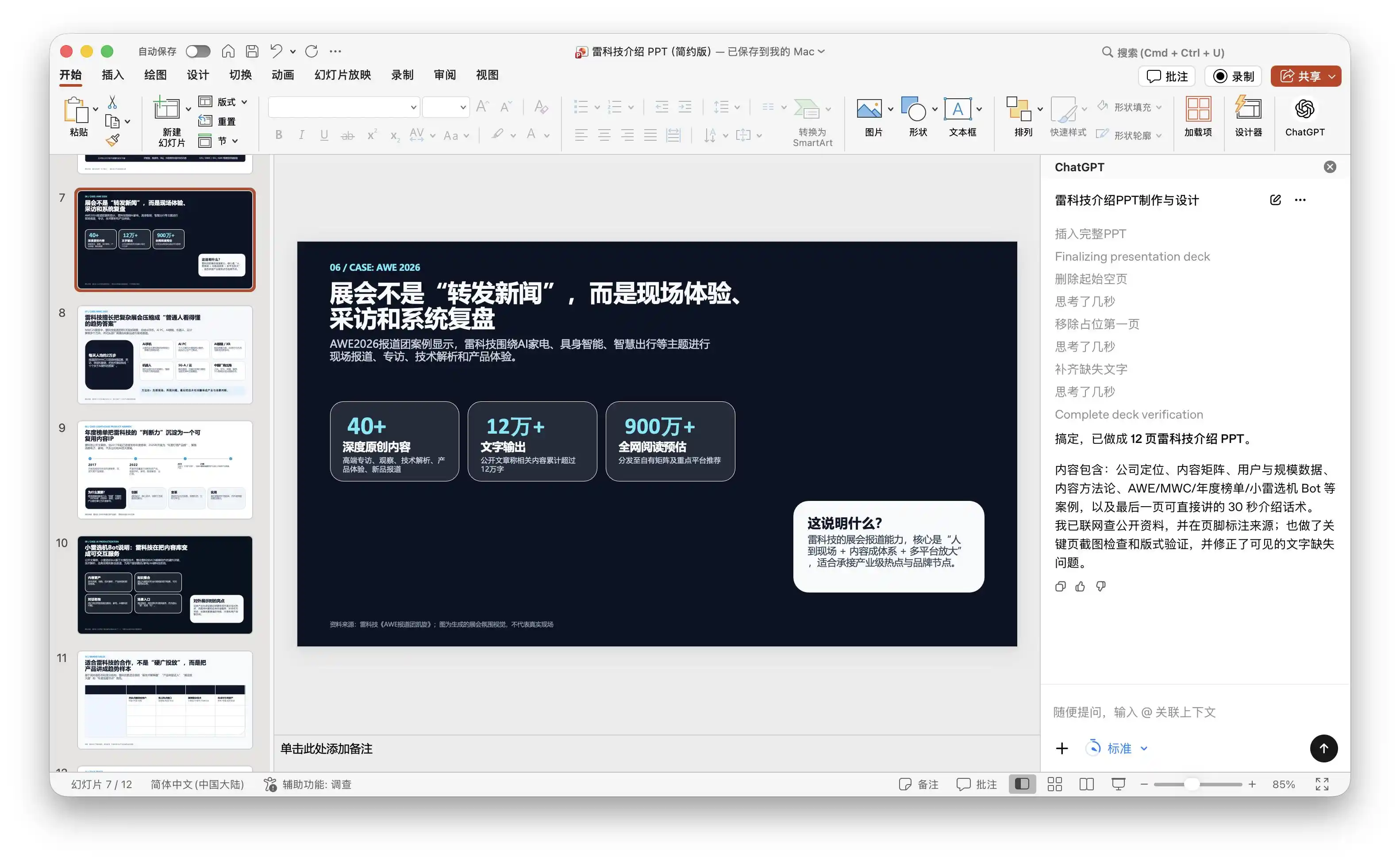
Task: Send message with the up-arrow button
Action: tap(1323, 749)
